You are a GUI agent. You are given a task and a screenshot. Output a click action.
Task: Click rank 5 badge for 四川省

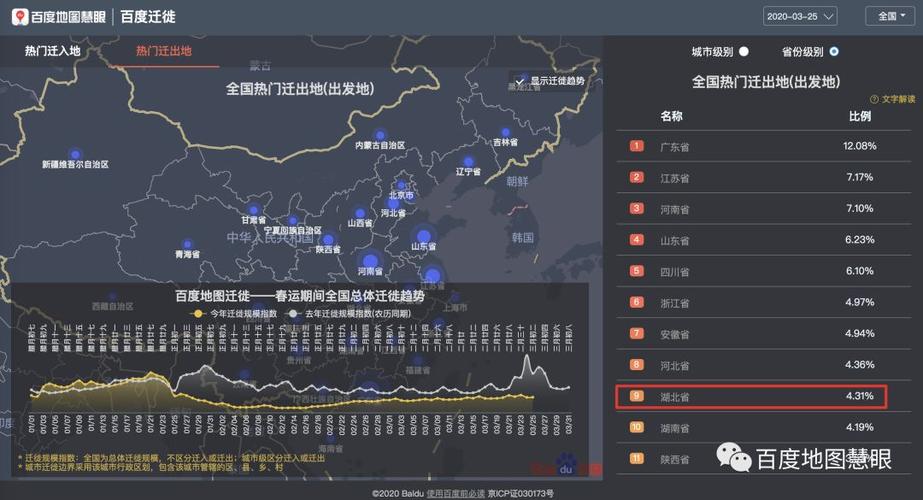coord(636,270)
